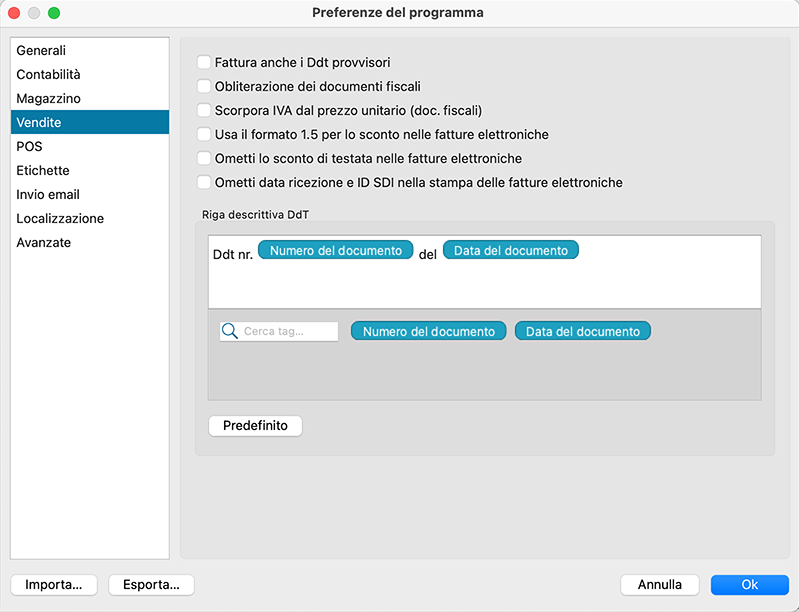Viewport: 799px width, 612px height.
Task: Open Etichette preferences
Action: point(43,170)
